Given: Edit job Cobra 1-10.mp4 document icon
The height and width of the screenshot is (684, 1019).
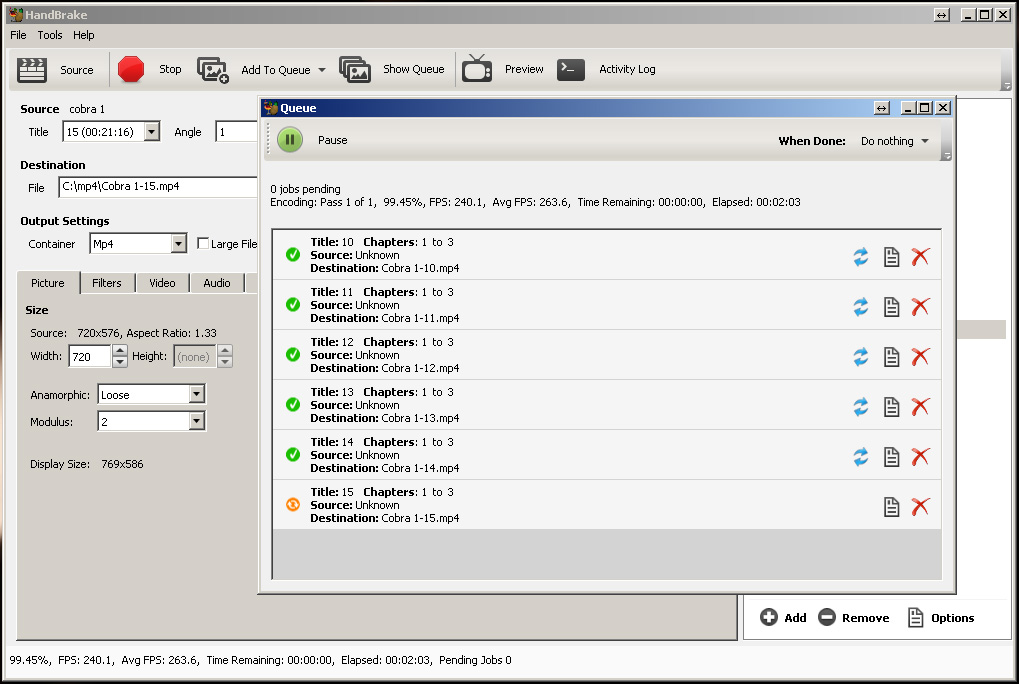Looking at the screenshot, I should (891, 257).
